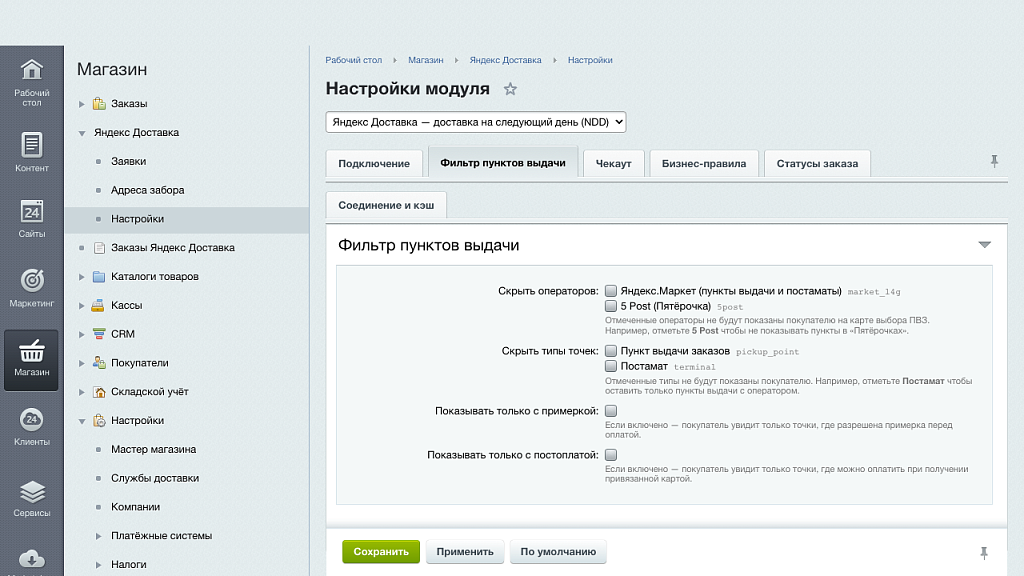Viewport: 1024px width, 576px height.
Task: Expand the Каталоги товаров tree node
Action: (x=82, y=277)
